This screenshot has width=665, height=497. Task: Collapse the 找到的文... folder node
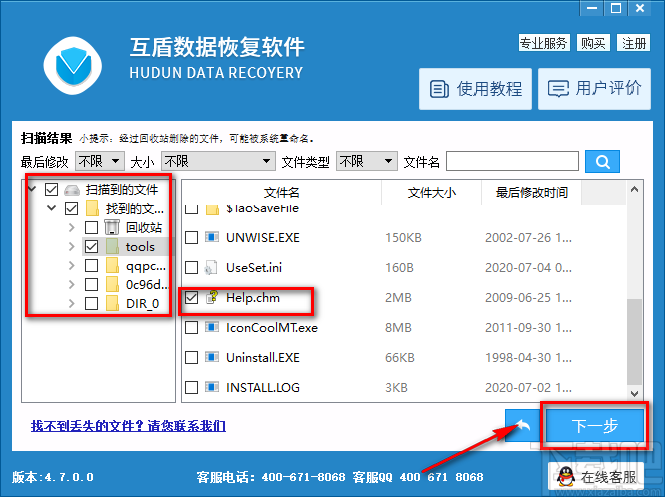pyautogui.click(x=52, y=208)
